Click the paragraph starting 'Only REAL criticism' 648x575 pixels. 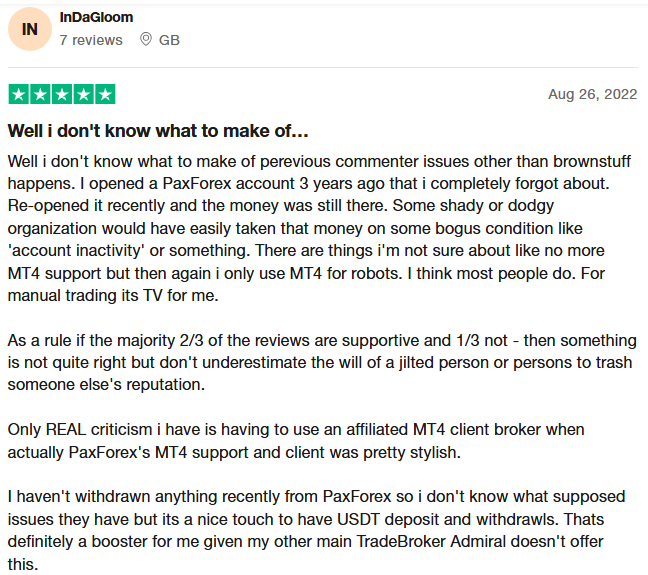pyautogui.click(x=296, y=441)
